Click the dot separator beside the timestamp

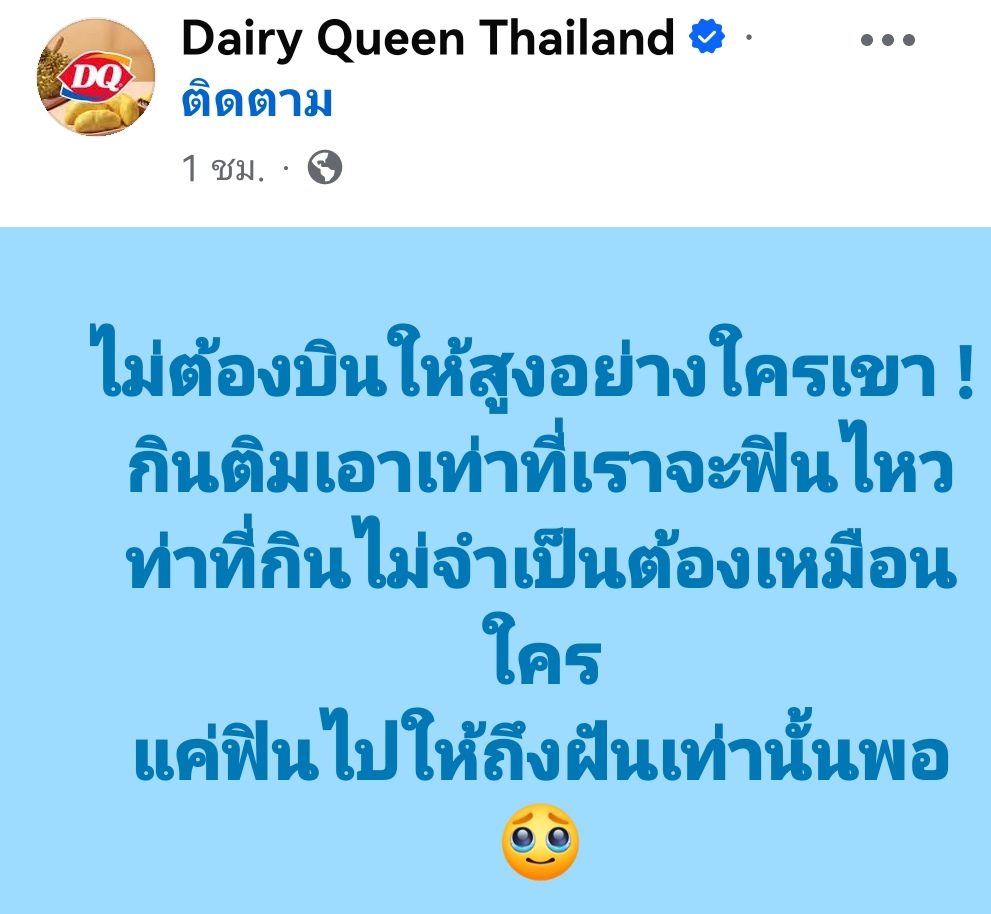[286, 168]
